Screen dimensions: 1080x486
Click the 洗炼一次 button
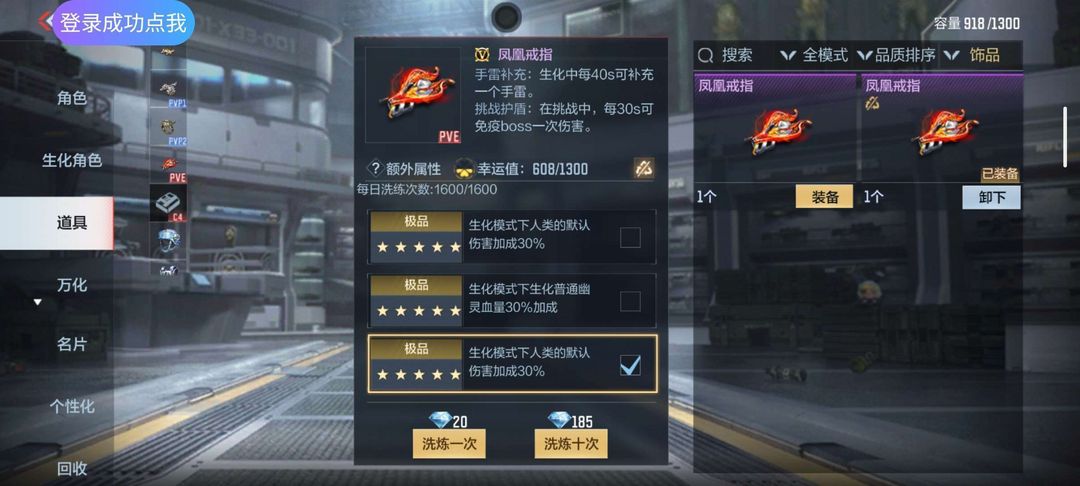(x=449, y=444)
